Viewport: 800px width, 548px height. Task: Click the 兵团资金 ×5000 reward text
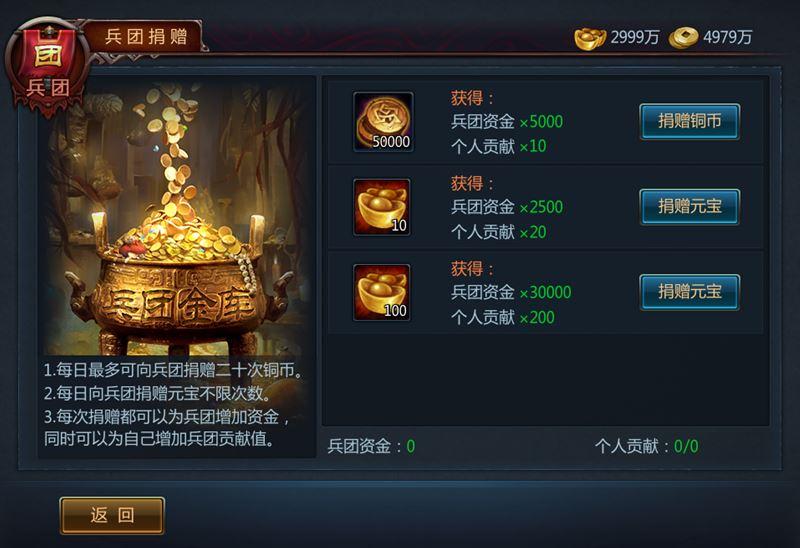click(x=507, y=121)
